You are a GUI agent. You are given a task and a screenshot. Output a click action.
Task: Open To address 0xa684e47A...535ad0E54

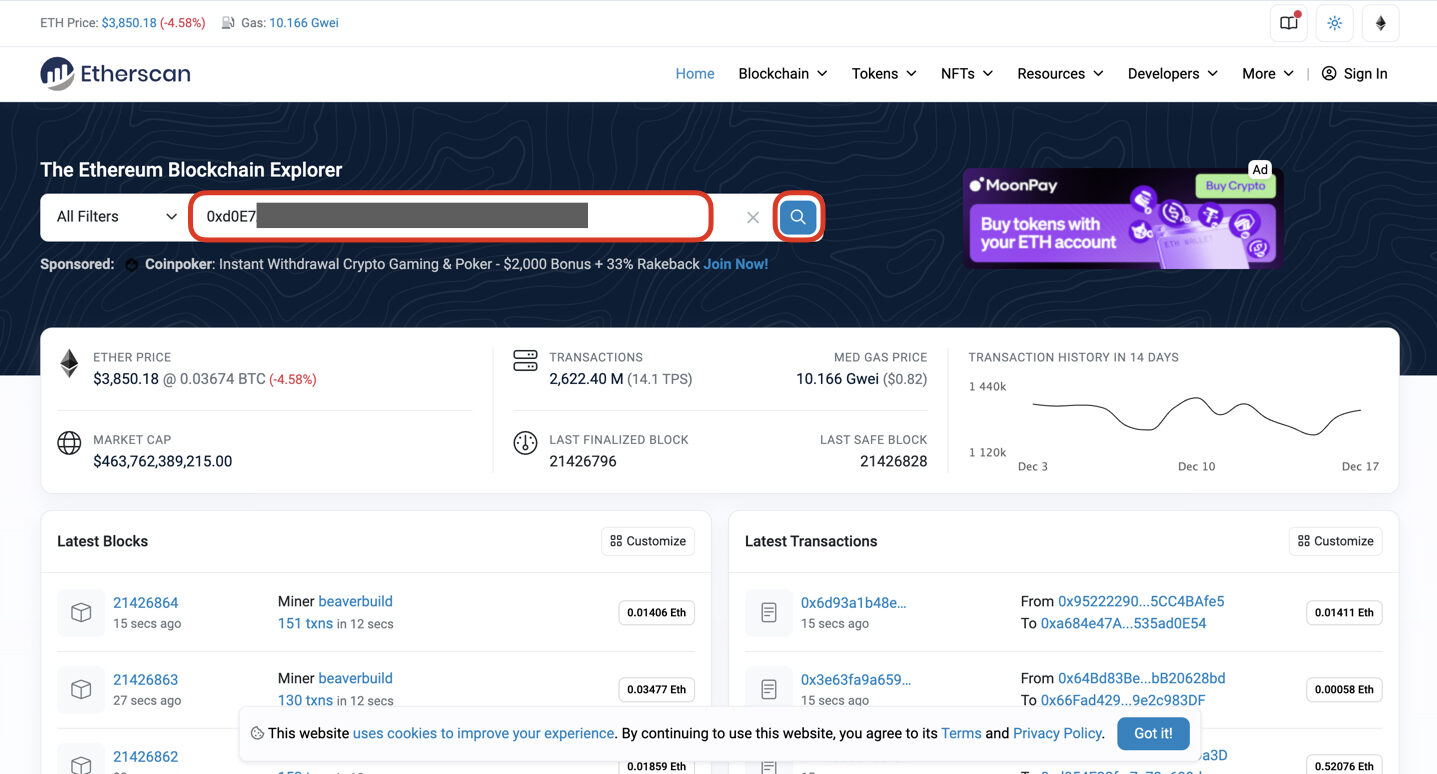[1123, 623]
